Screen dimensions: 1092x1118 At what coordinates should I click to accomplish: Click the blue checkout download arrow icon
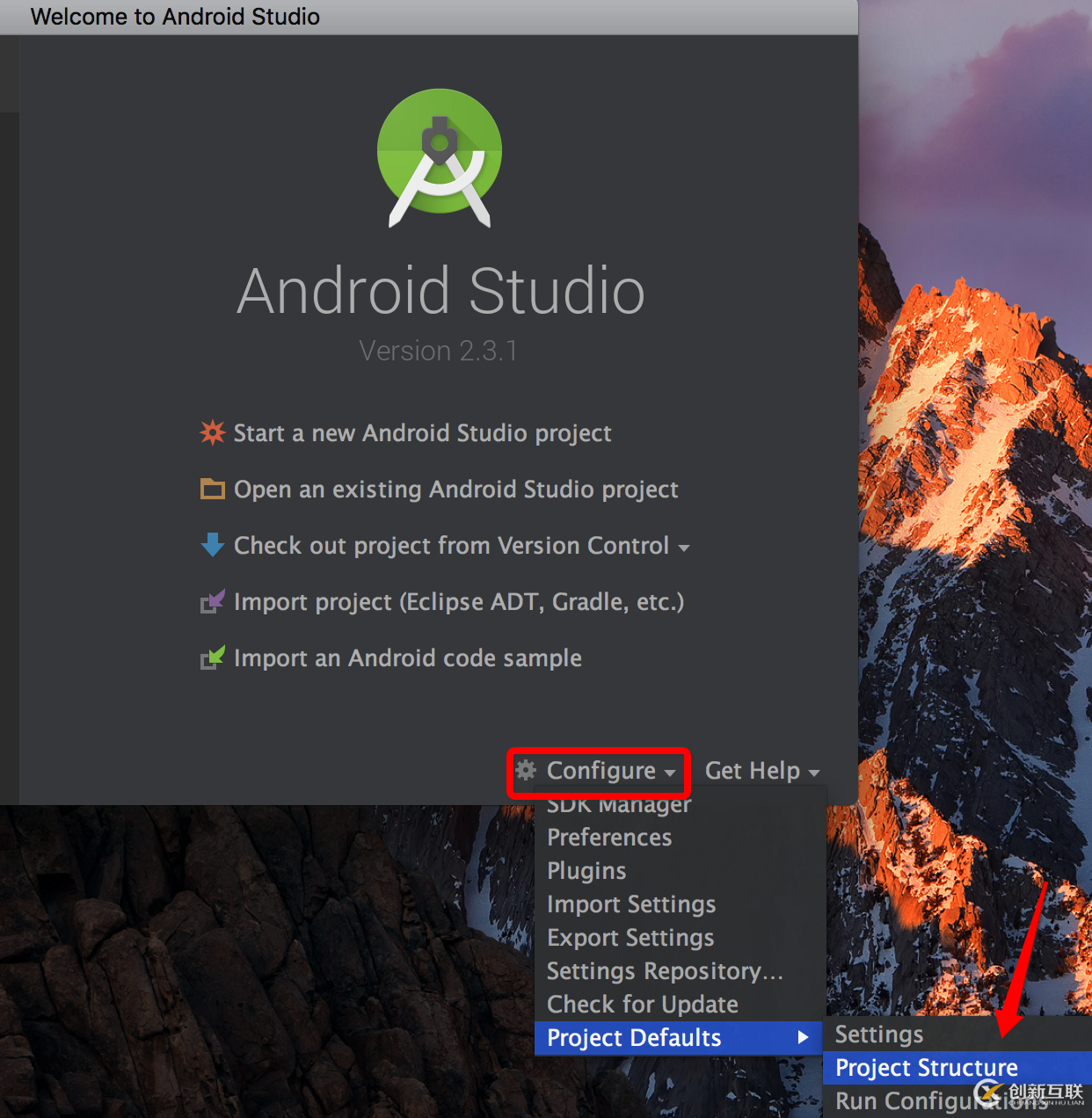pyautogui.click(x=213, y=545)
